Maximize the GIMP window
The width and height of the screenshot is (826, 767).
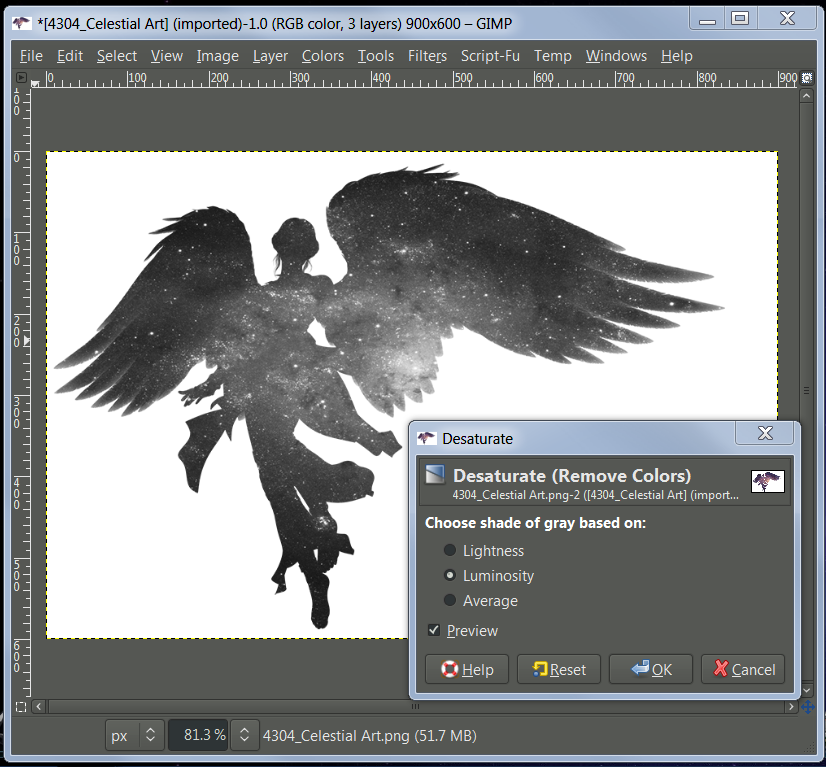tap(740, 18)
